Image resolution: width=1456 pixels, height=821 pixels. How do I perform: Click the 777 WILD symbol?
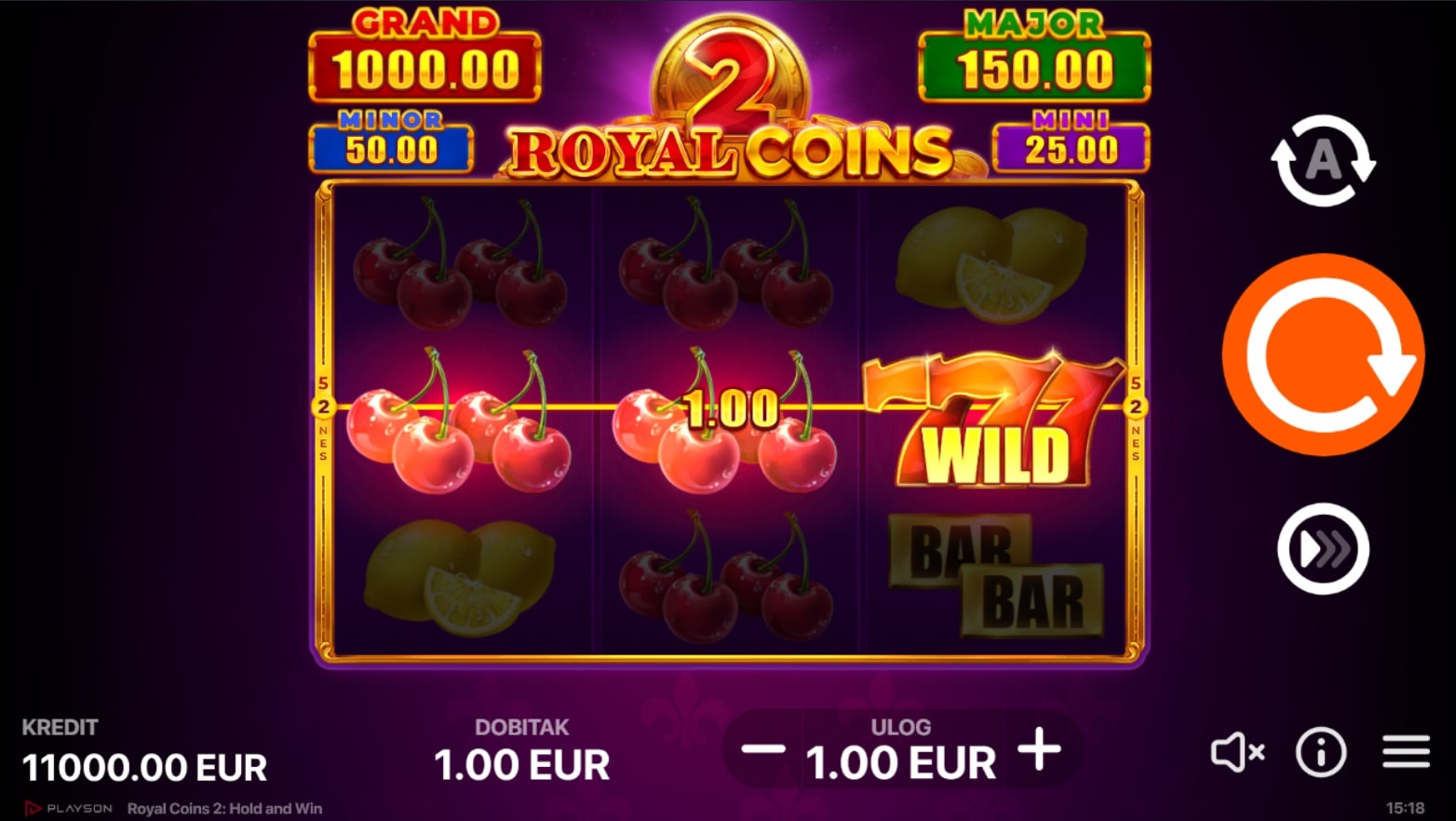pyautogui.click(x=994, y=419)
